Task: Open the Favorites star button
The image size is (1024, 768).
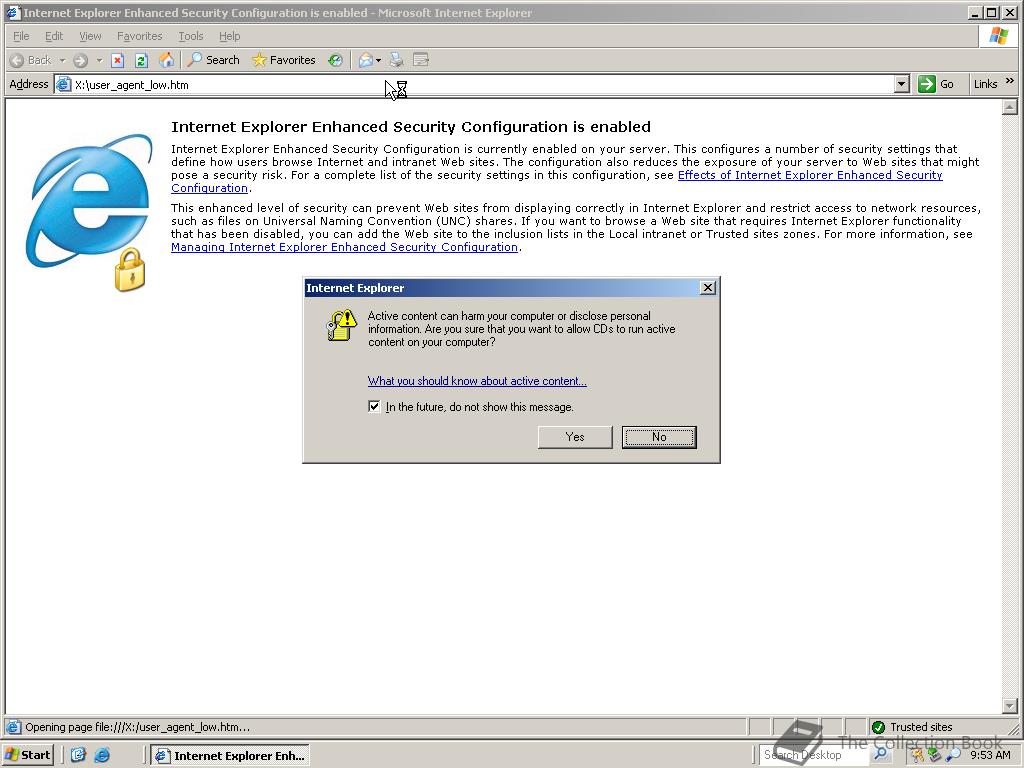Action: 284,60
